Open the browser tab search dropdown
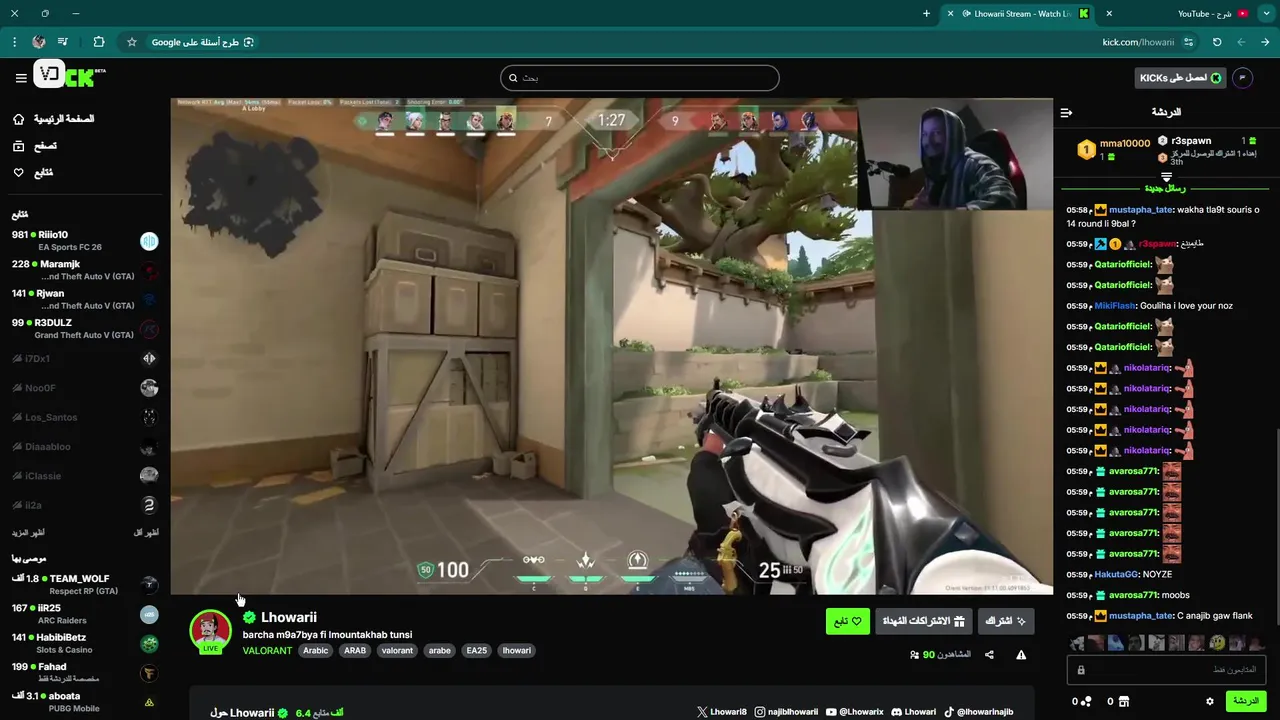Image resolution: width=1280 pixels, height=720 pixels. coord(1266,14)
